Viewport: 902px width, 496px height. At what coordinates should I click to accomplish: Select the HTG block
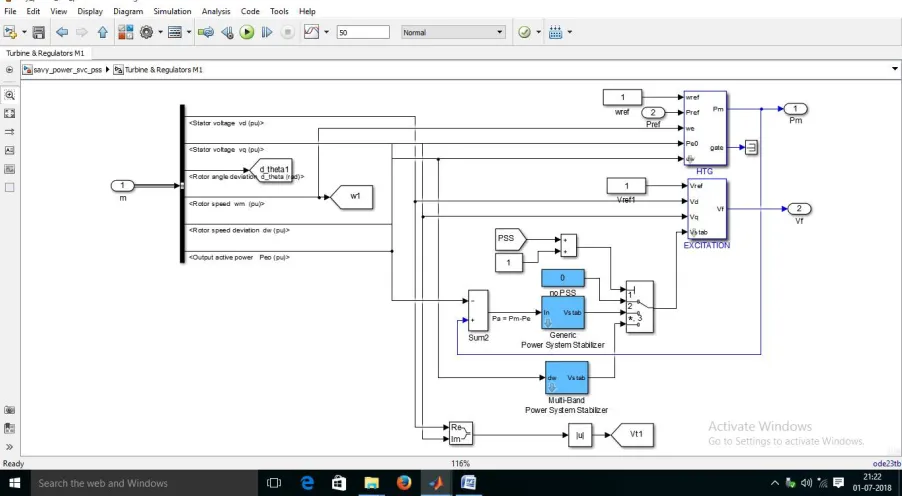click(x=705, y=128)
